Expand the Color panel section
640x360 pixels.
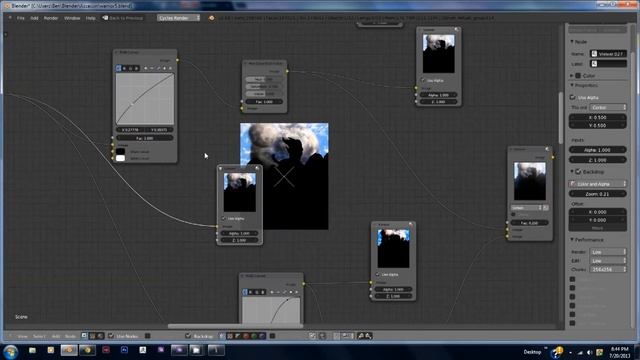pos(572,76)
